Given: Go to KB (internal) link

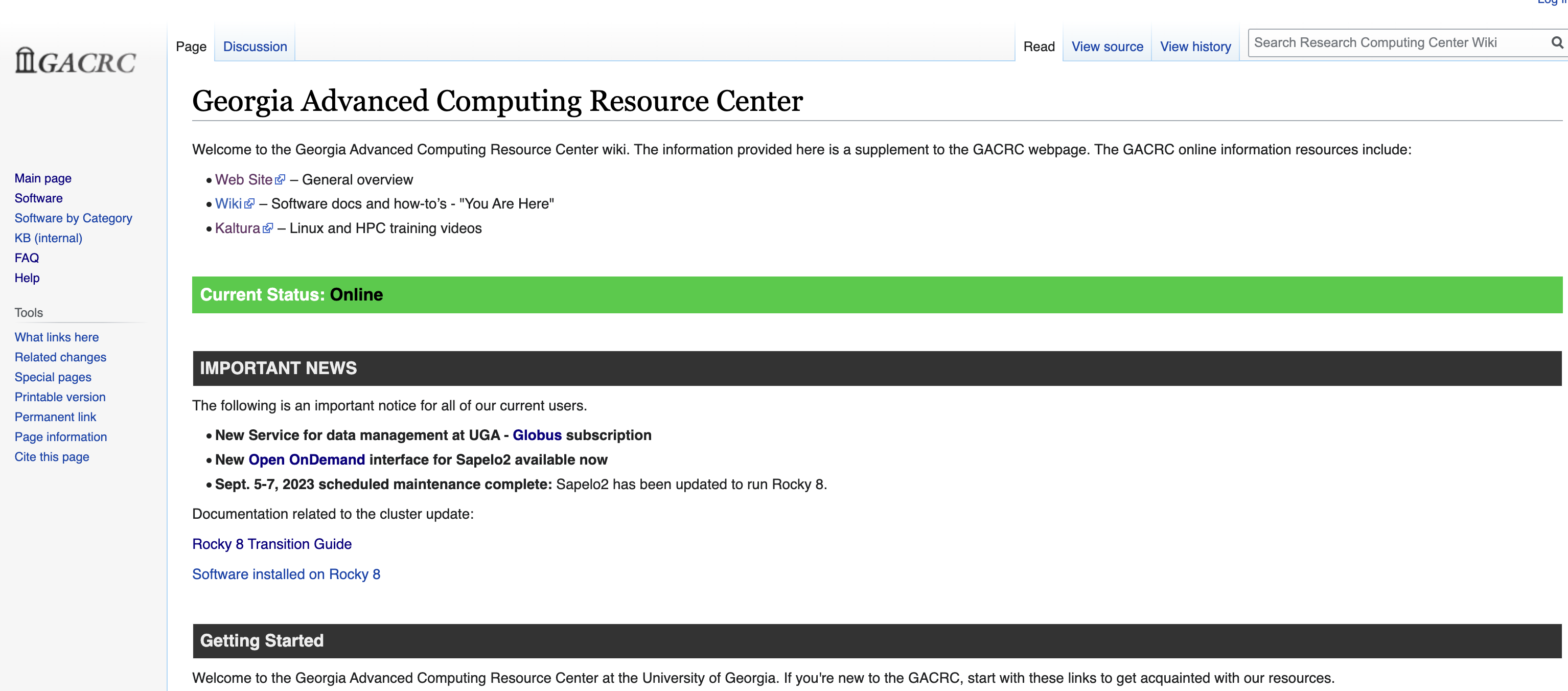Looking at the screenshot, I should pos(48,238).
